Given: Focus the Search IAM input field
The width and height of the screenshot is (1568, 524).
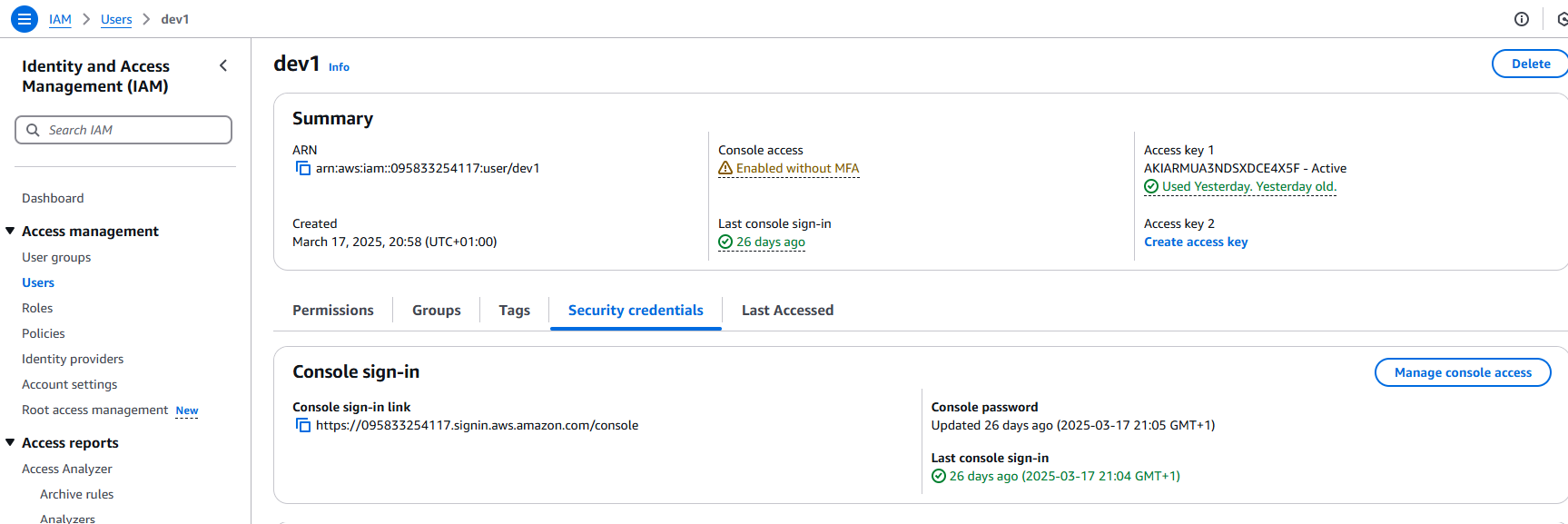Looking at the screenshot, I should click(x=123, y=130).
